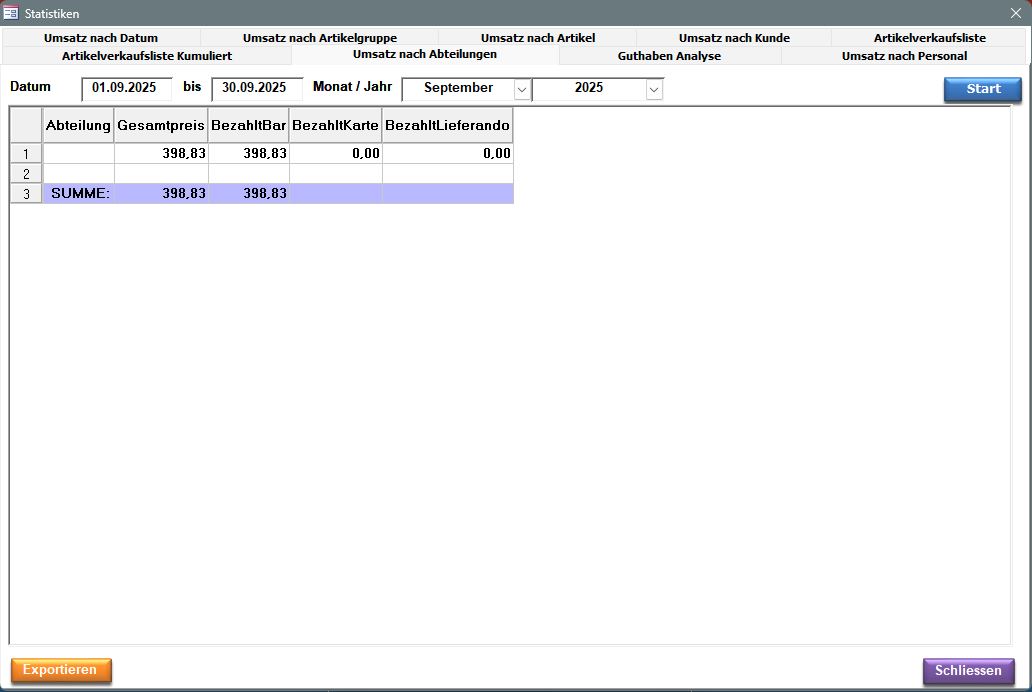Select the Umsatz nach Kunde tab
This screenshot has height=692, width=1032.
point(734,38)
